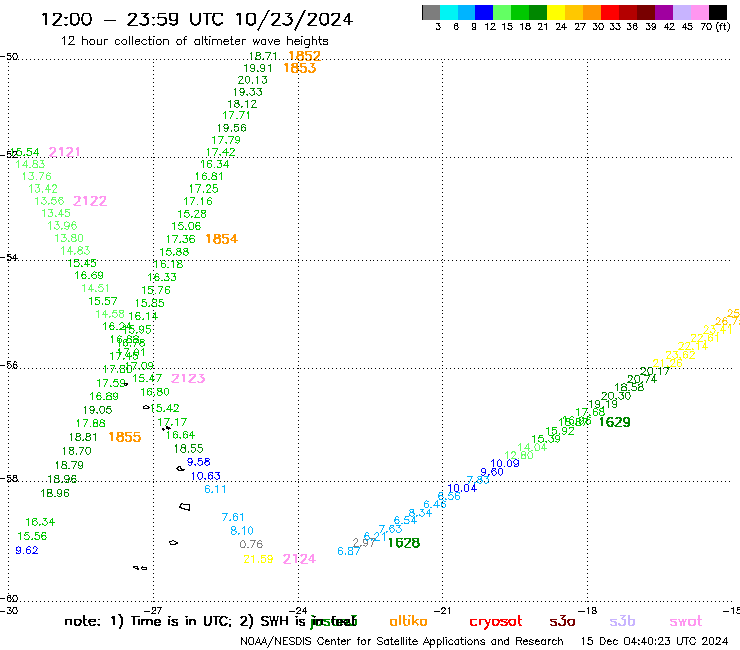
Task: Select the blue value "10.63"
Action: point(206,476)
